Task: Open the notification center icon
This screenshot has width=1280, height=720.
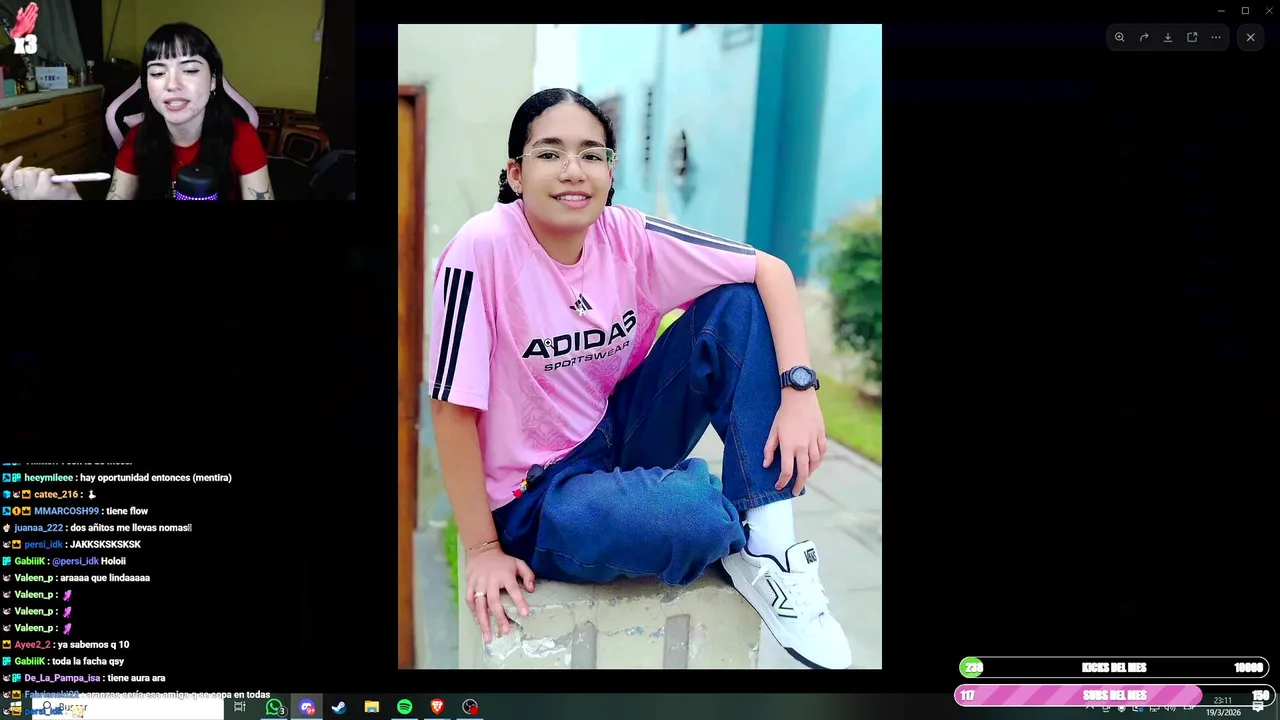Action: [1258, 707]
